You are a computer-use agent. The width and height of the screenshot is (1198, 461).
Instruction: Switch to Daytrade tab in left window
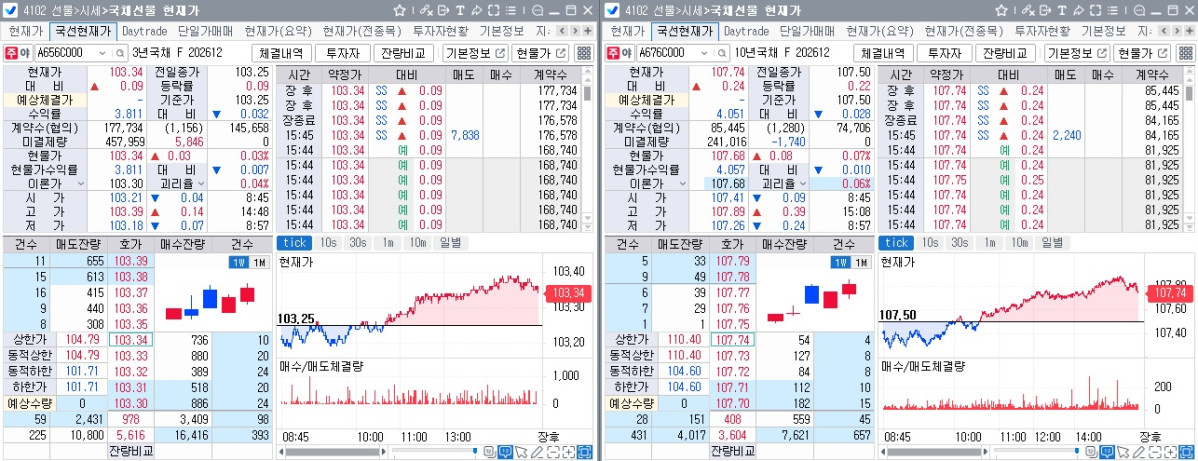click(144, 31)
